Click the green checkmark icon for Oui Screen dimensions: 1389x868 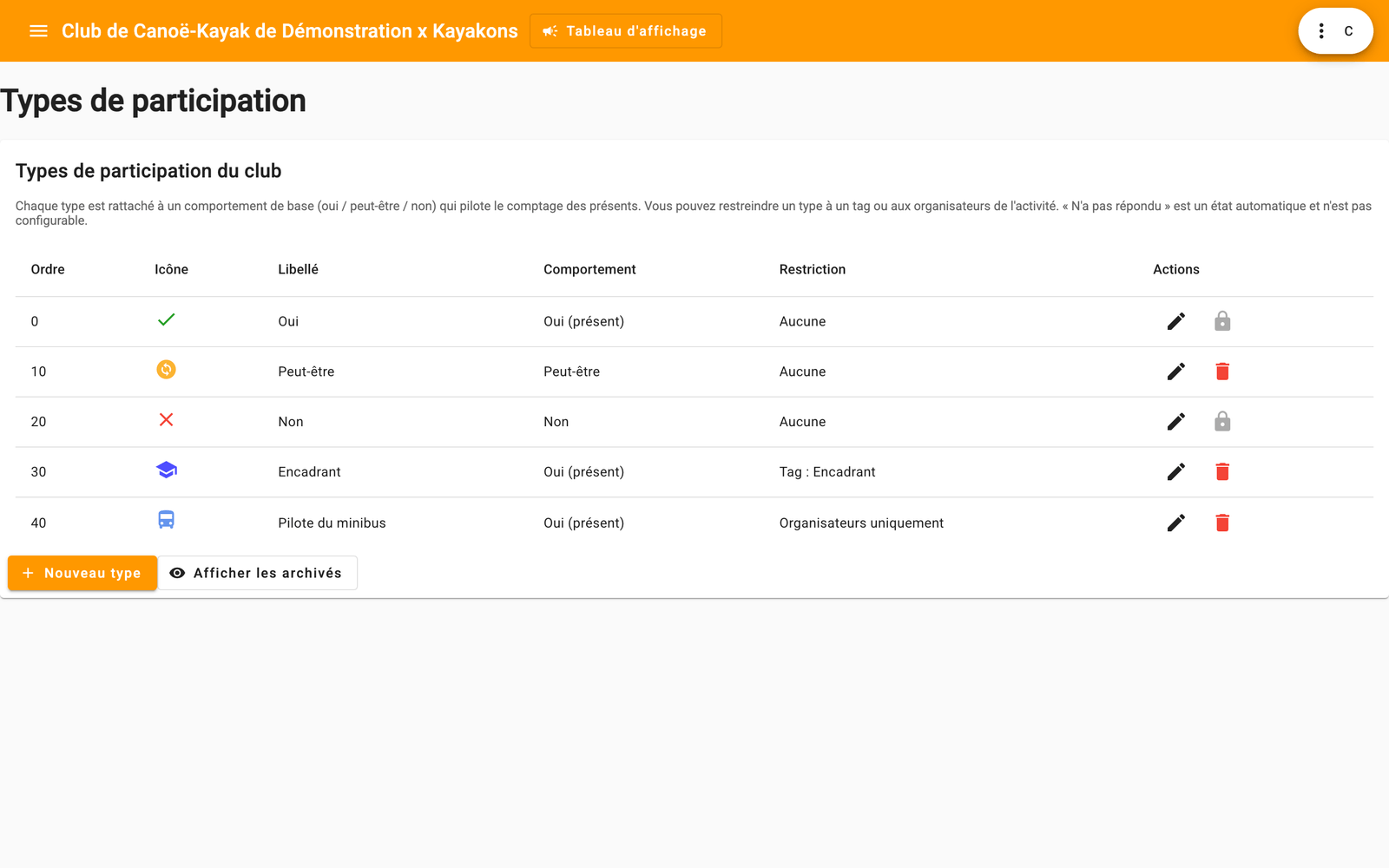[166, 319]
